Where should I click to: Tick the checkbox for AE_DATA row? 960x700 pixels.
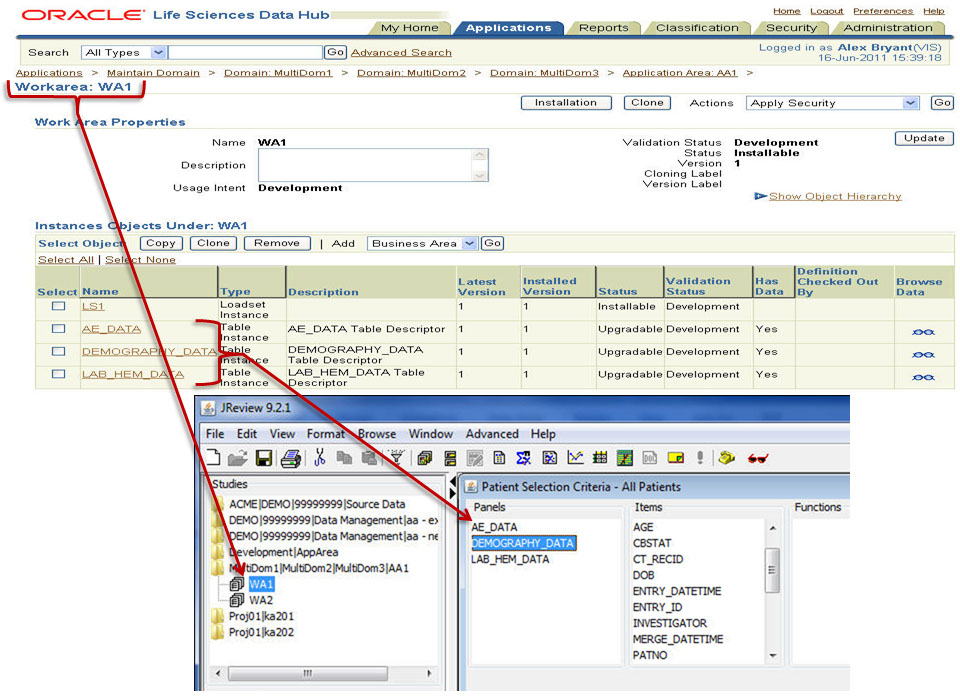click(x=58, y=328)
